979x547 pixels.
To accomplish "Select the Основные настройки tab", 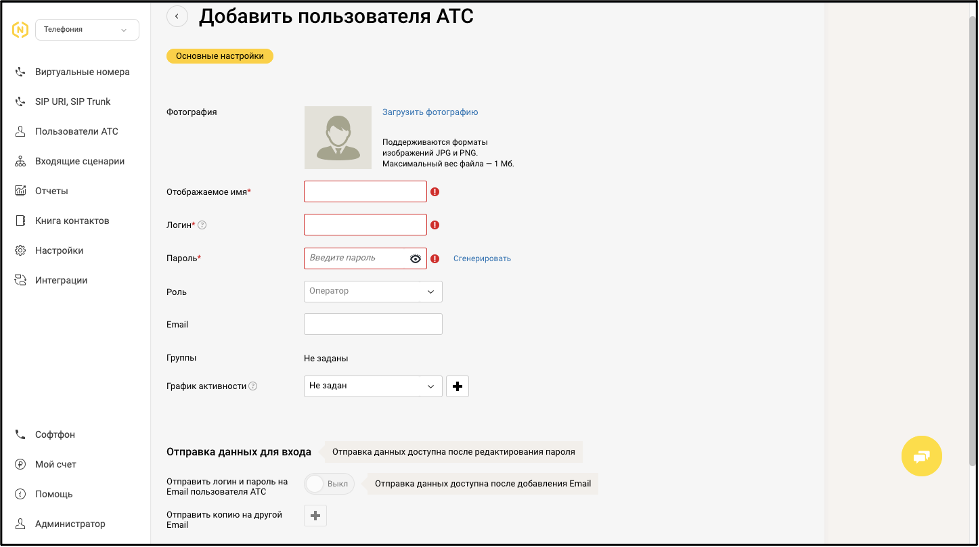I will tap(220, 57).
